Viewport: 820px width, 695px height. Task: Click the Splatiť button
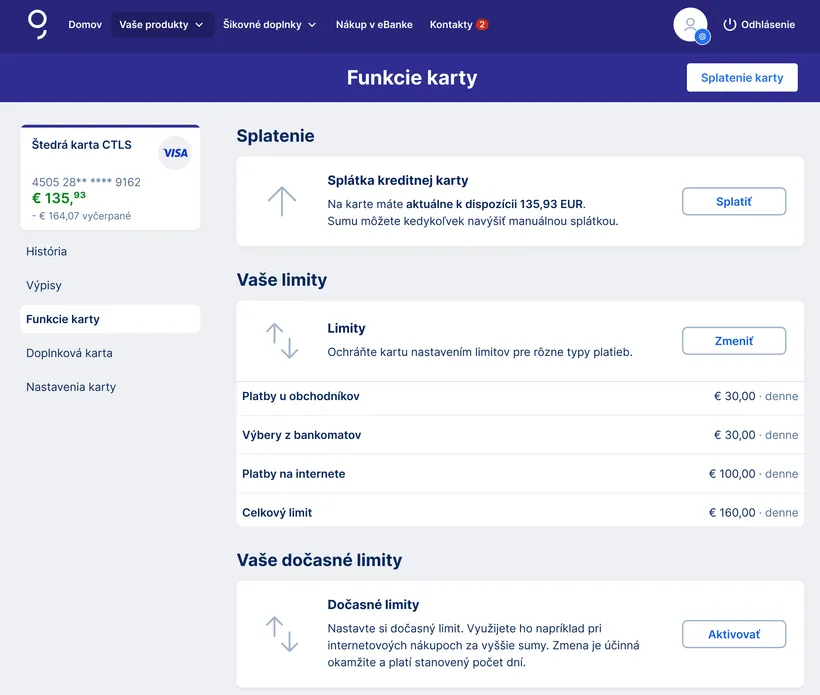coord(733,201)
